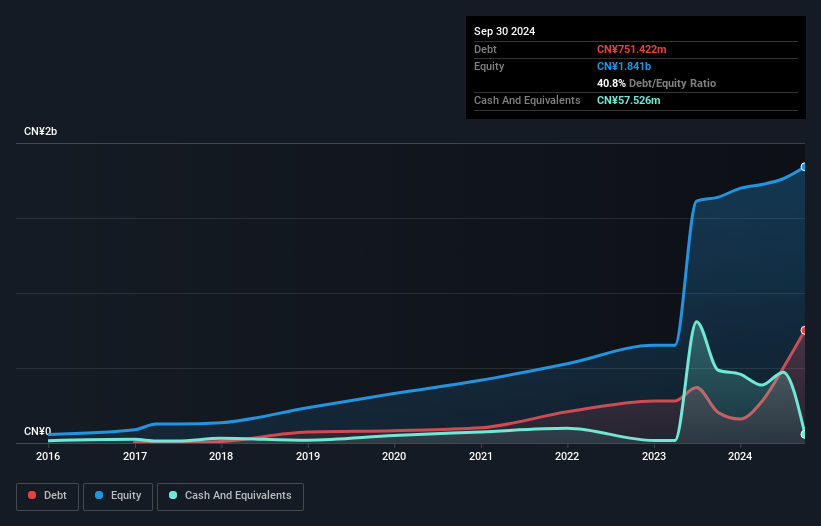The image size is (821, 526).
Task: Click the 2020 x-axis label
Action: click(x=394, y=456)
